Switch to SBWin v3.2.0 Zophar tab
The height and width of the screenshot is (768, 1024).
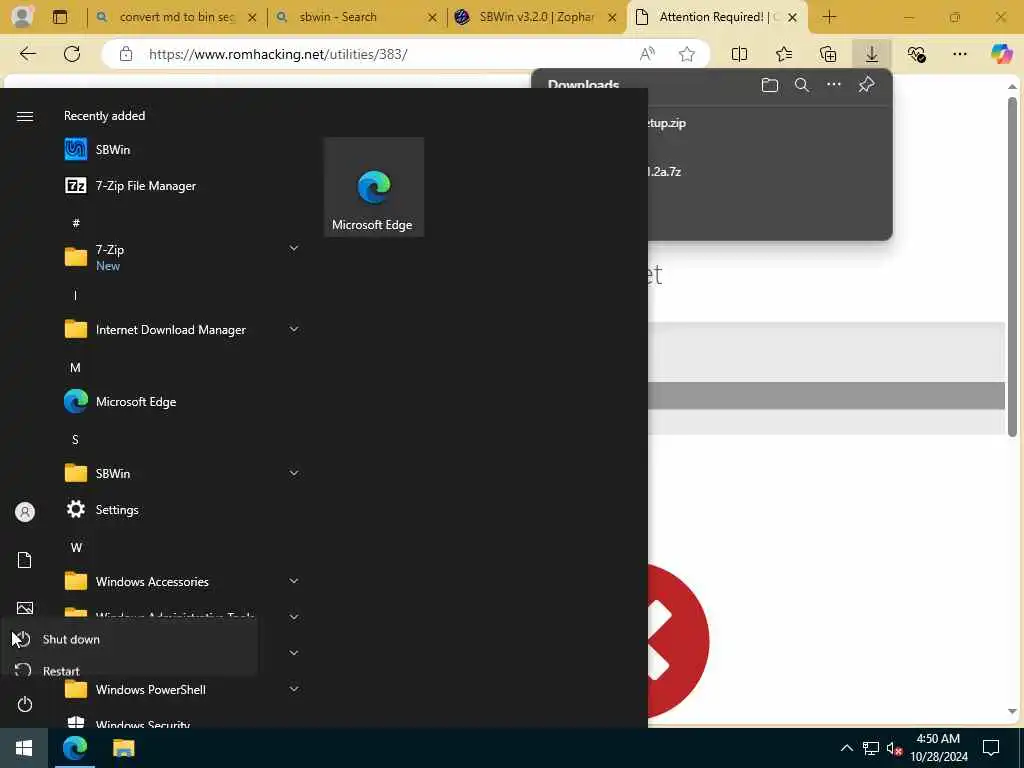tap(537, 17)
